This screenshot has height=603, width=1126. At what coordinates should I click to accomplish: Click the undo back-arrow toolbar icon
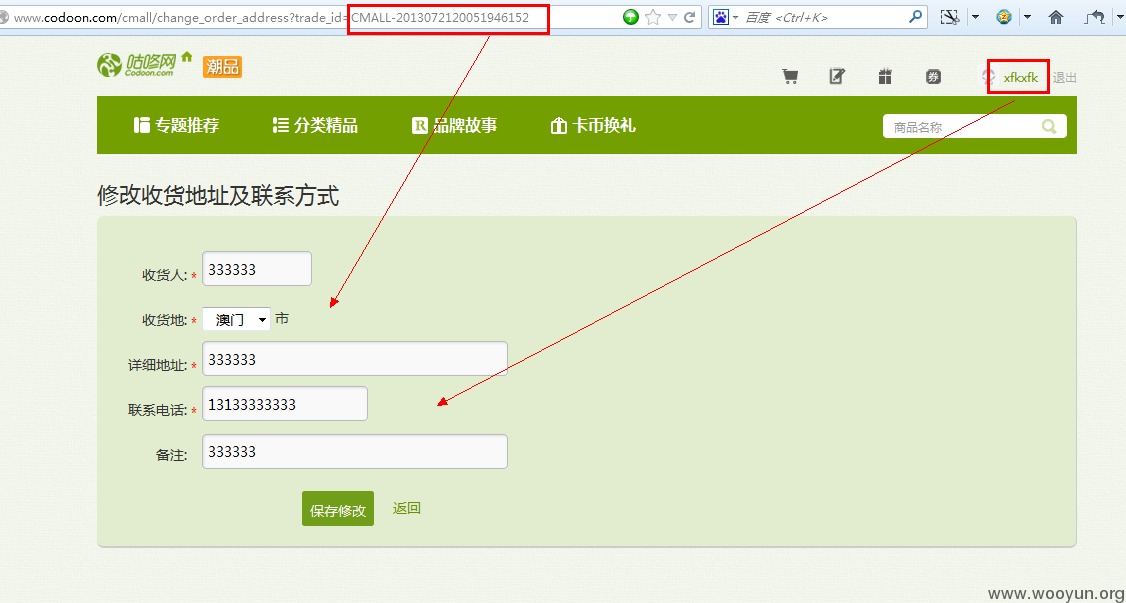point(1096,17)
